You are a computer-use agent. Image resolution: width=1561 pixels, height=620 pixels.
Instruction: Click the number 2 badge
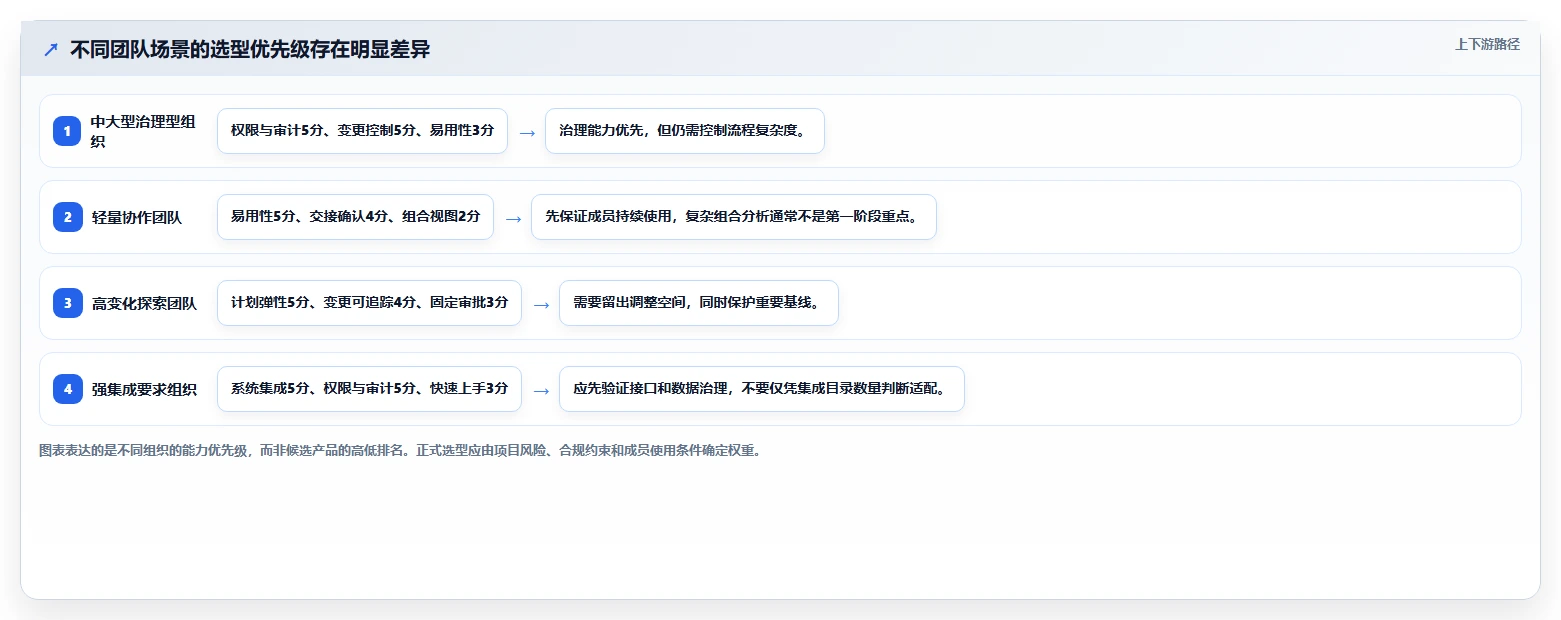pyautogui.click(x=67, y=217)
